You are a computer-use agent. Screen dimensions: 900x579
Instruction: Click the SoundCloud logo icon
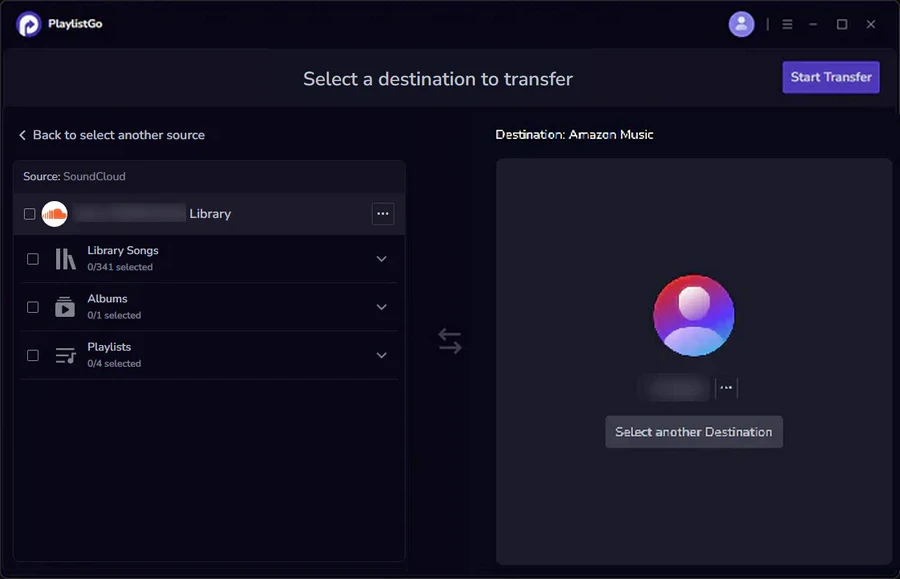pyautogui.click(x=55, y=214)
